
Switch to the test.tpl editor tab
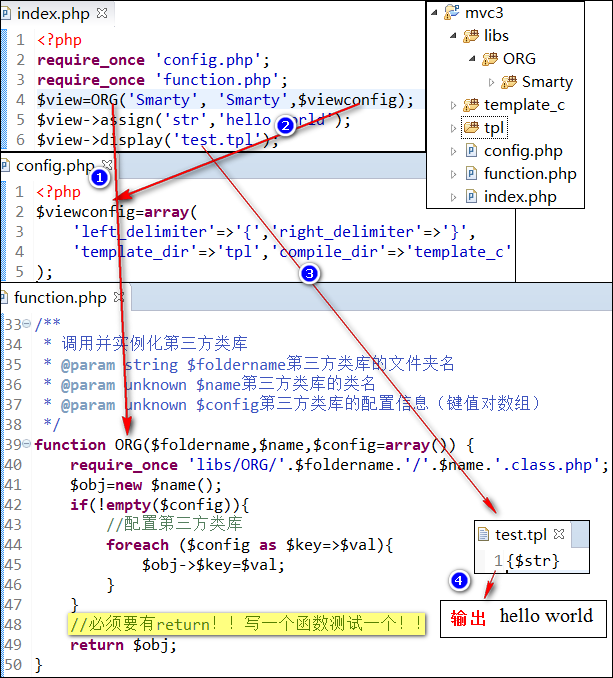tap(520, 535)
